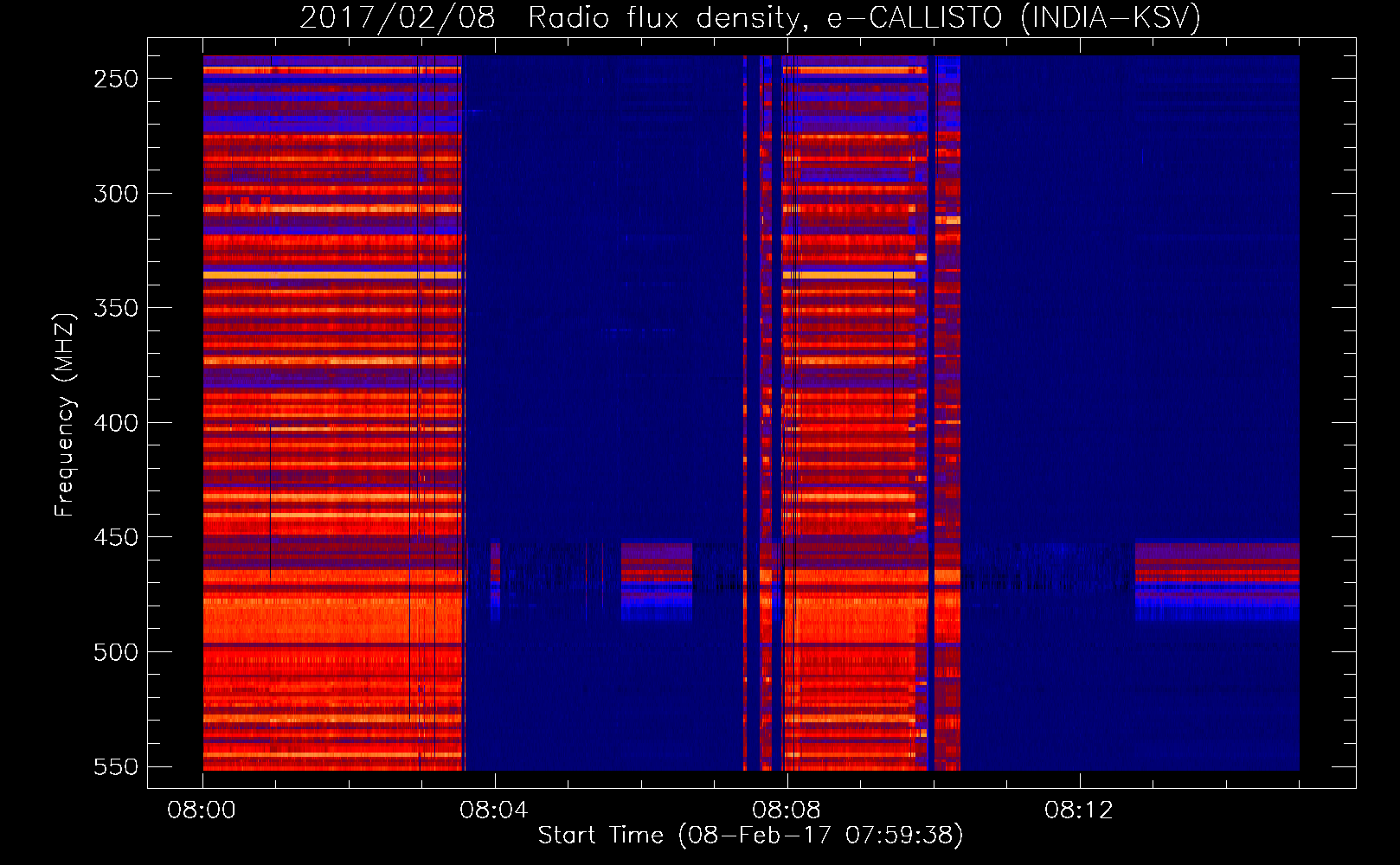Click the 'Frequency (MHZ)' y-axis label
The image size is (1400, 865).
(65, 414)
